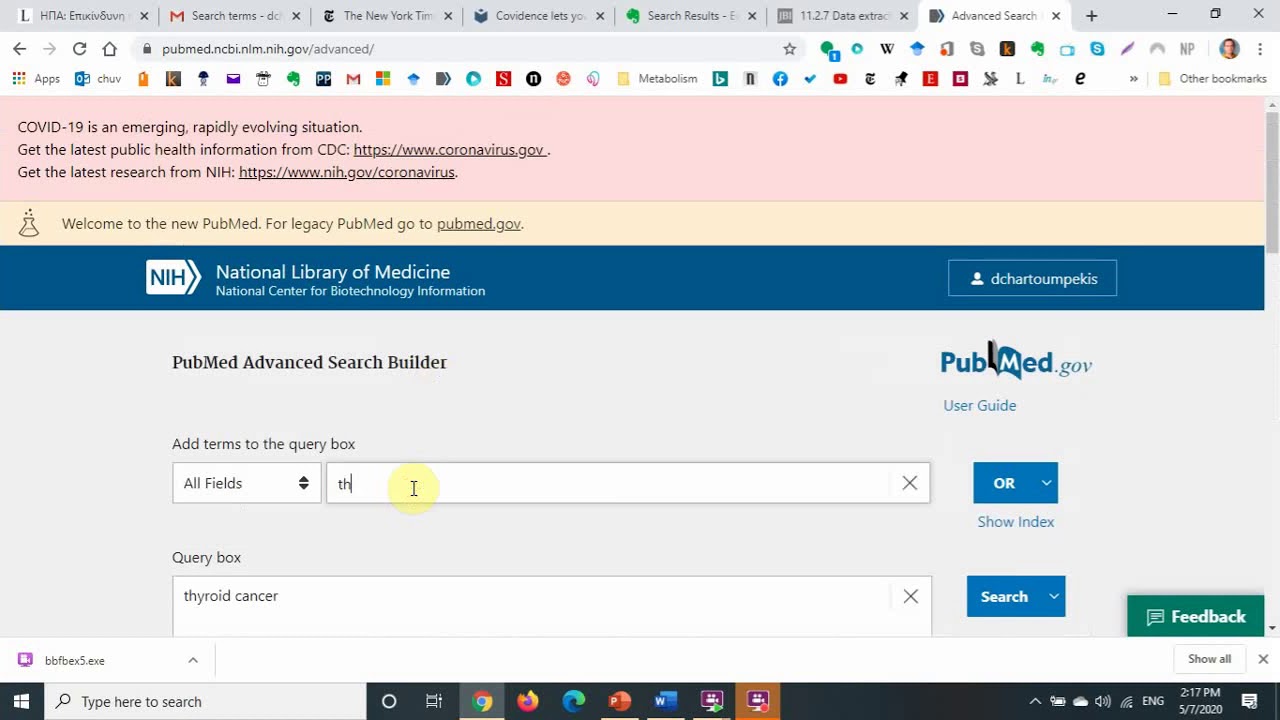Open the Chrome profile avatar
This screenshot has width=1280, height=720.
1230,49
